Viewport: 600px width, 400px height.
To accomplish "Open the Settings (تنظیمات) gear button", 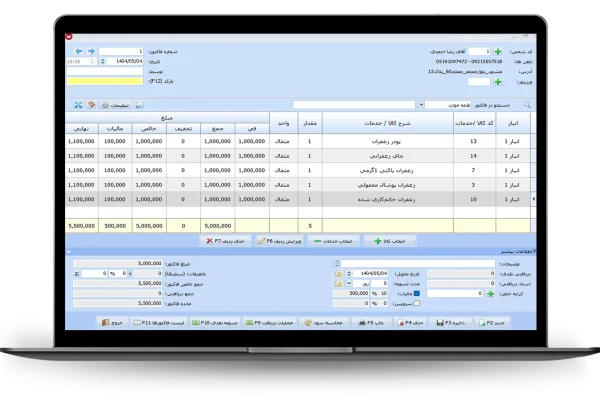I will tap(115, 105).
